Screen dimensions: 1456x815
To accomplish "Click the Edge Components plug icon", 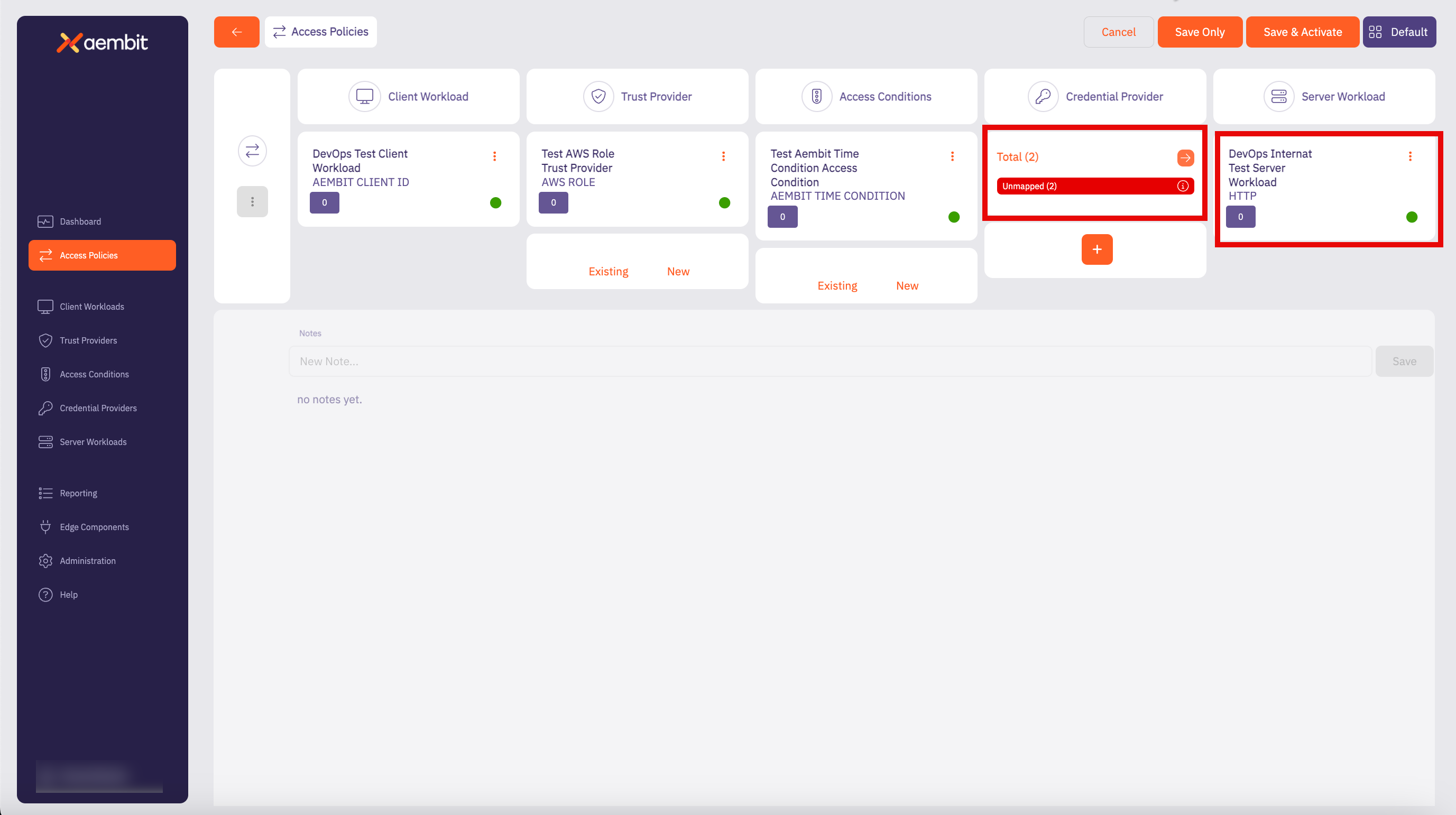I will tap(45, 527).
